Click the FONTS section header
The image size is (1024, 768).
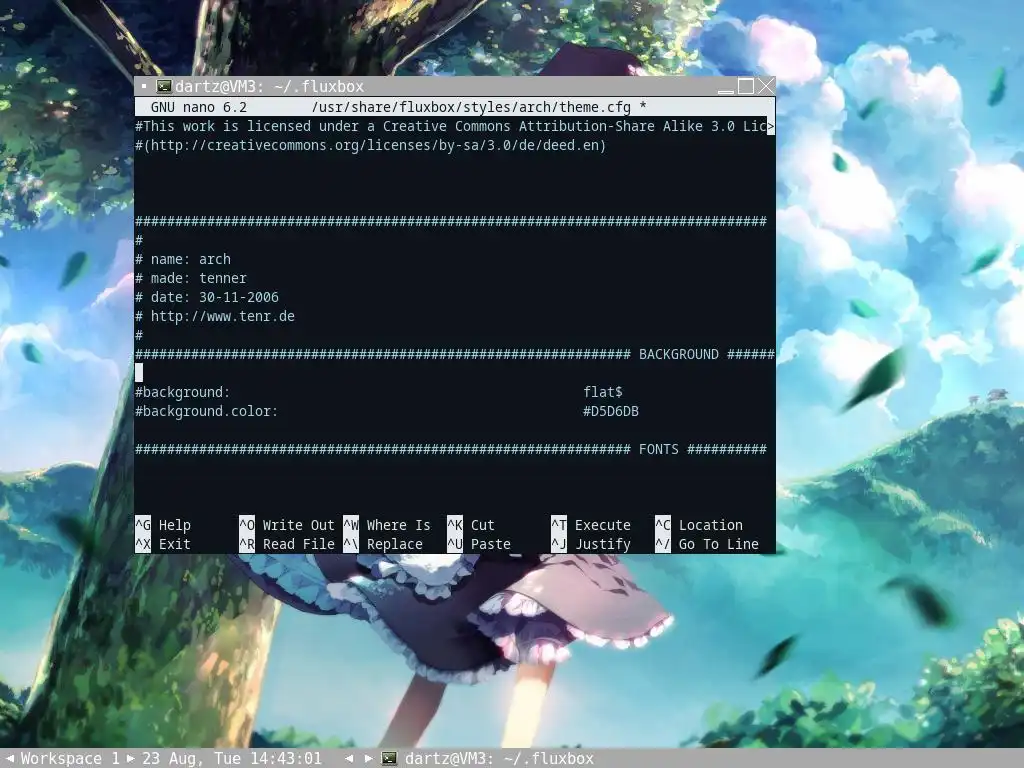[658, 449]
